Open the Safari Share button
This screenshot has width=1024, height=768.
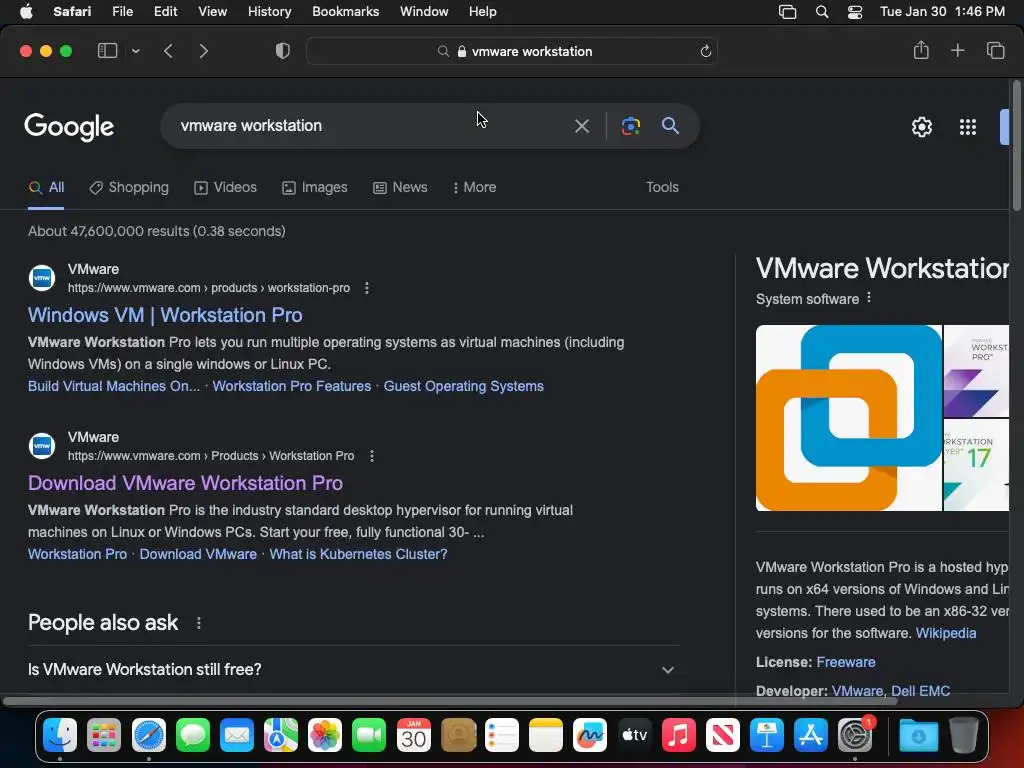(x=921, y=50)
